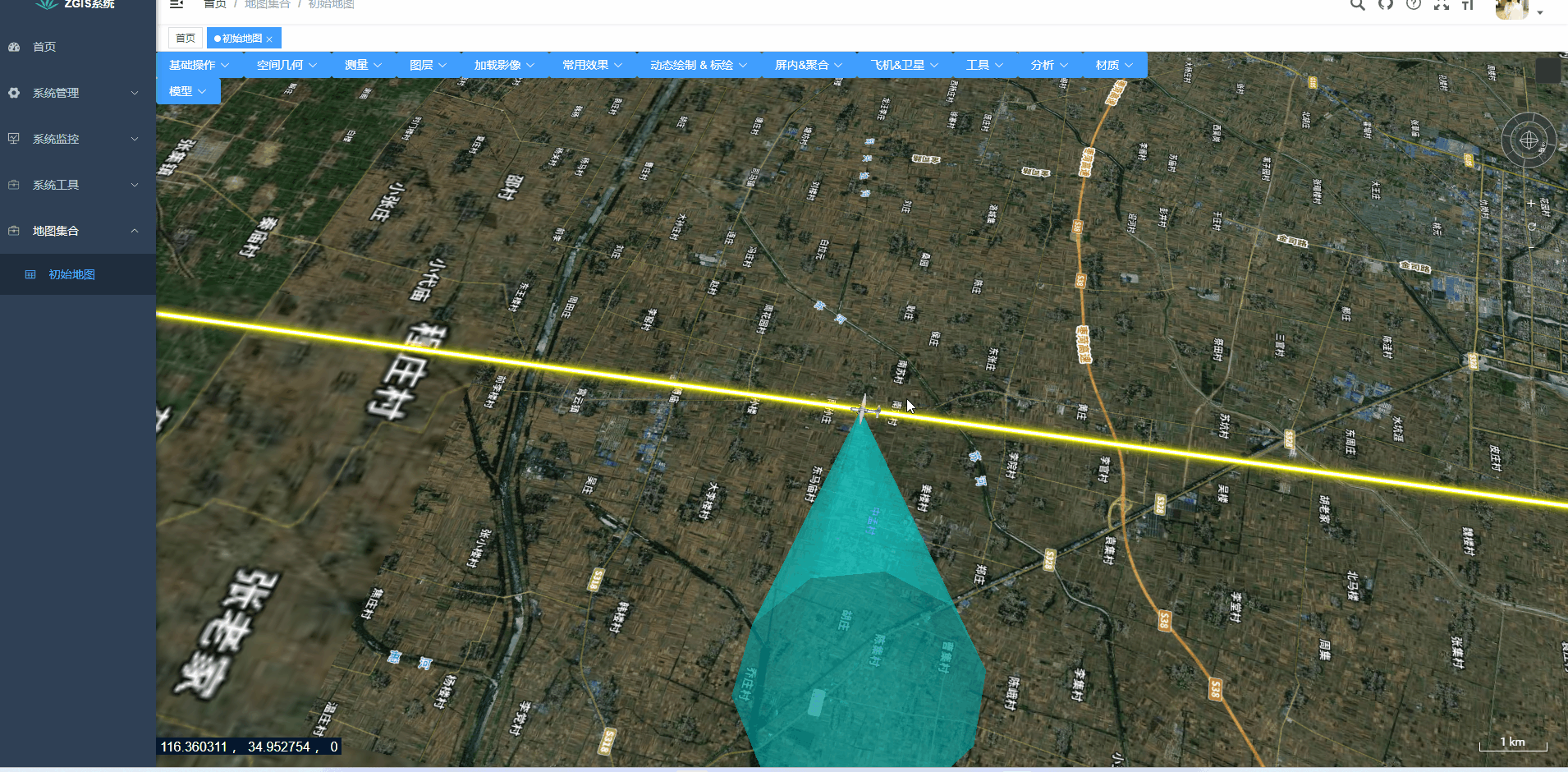Image resolution: width=1568 pixels, height=772 pixels.
Task: Click the 地图集合 breadcrumb
Action: tap(268, 4)
